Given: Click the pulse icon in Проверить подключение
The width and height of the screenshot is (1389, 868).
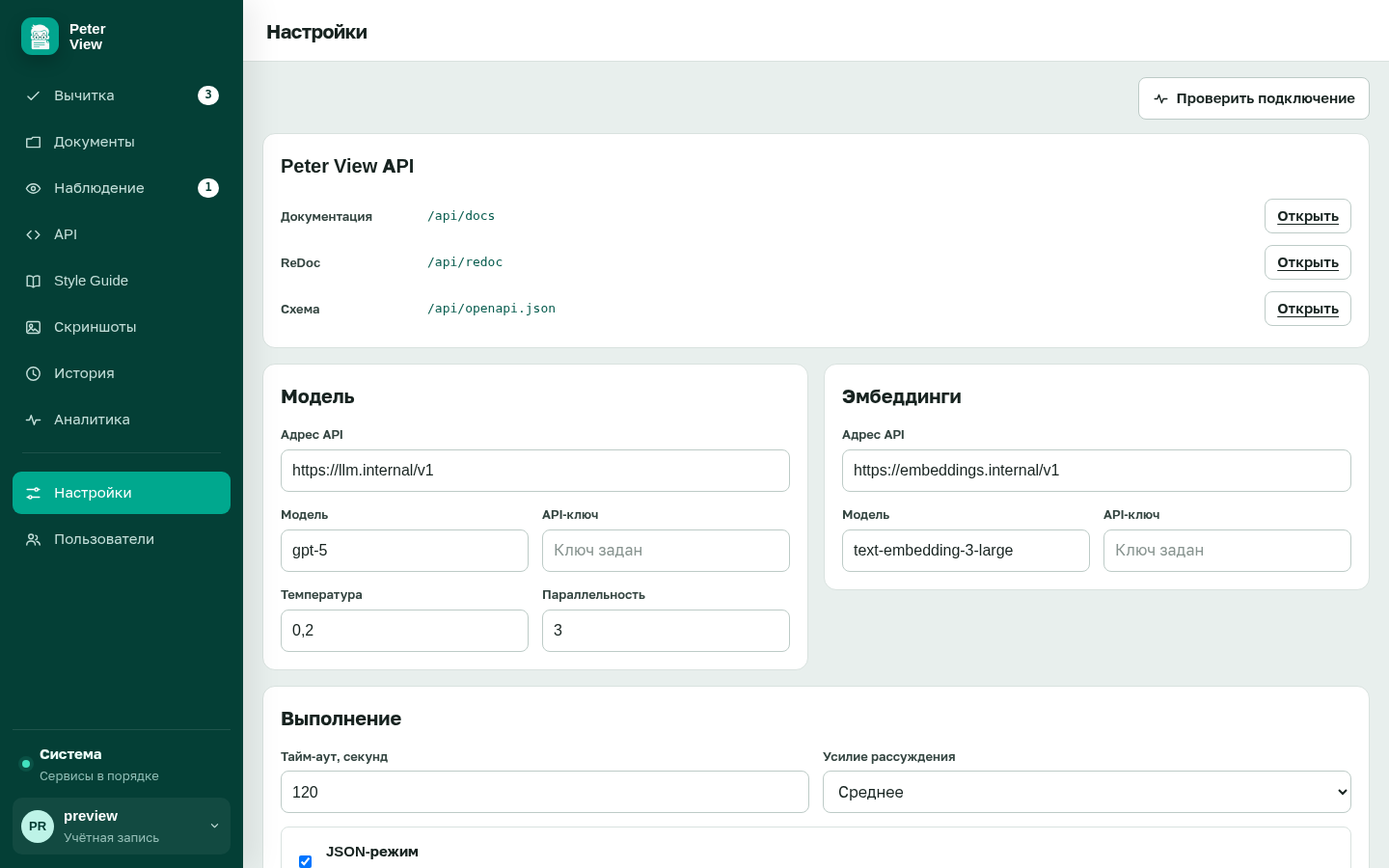Looking at the screenshot, I should tap(1160, 98).
